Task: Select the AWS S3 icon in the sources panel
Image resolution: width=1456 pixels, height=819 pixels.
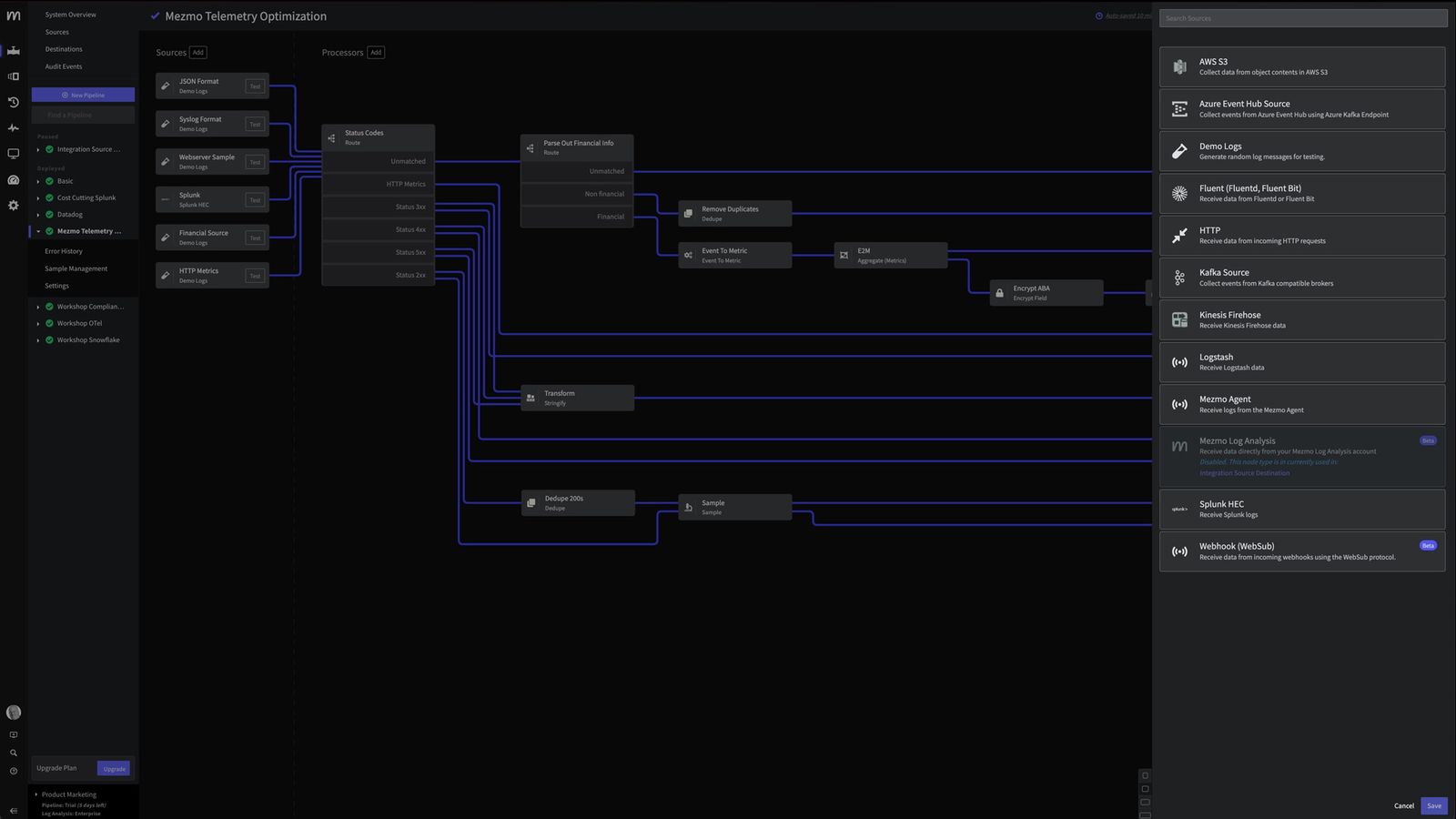Action: point(1179,66)
